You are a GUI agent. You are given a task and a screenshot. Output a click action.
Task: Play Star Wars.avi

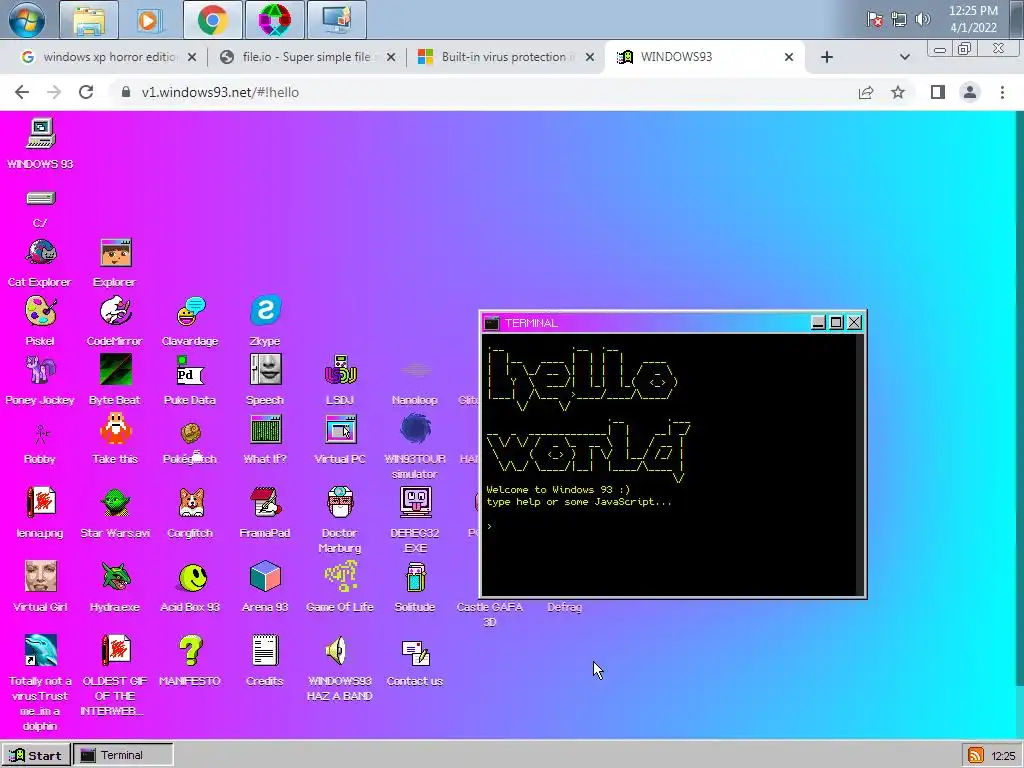click(116, 503)
